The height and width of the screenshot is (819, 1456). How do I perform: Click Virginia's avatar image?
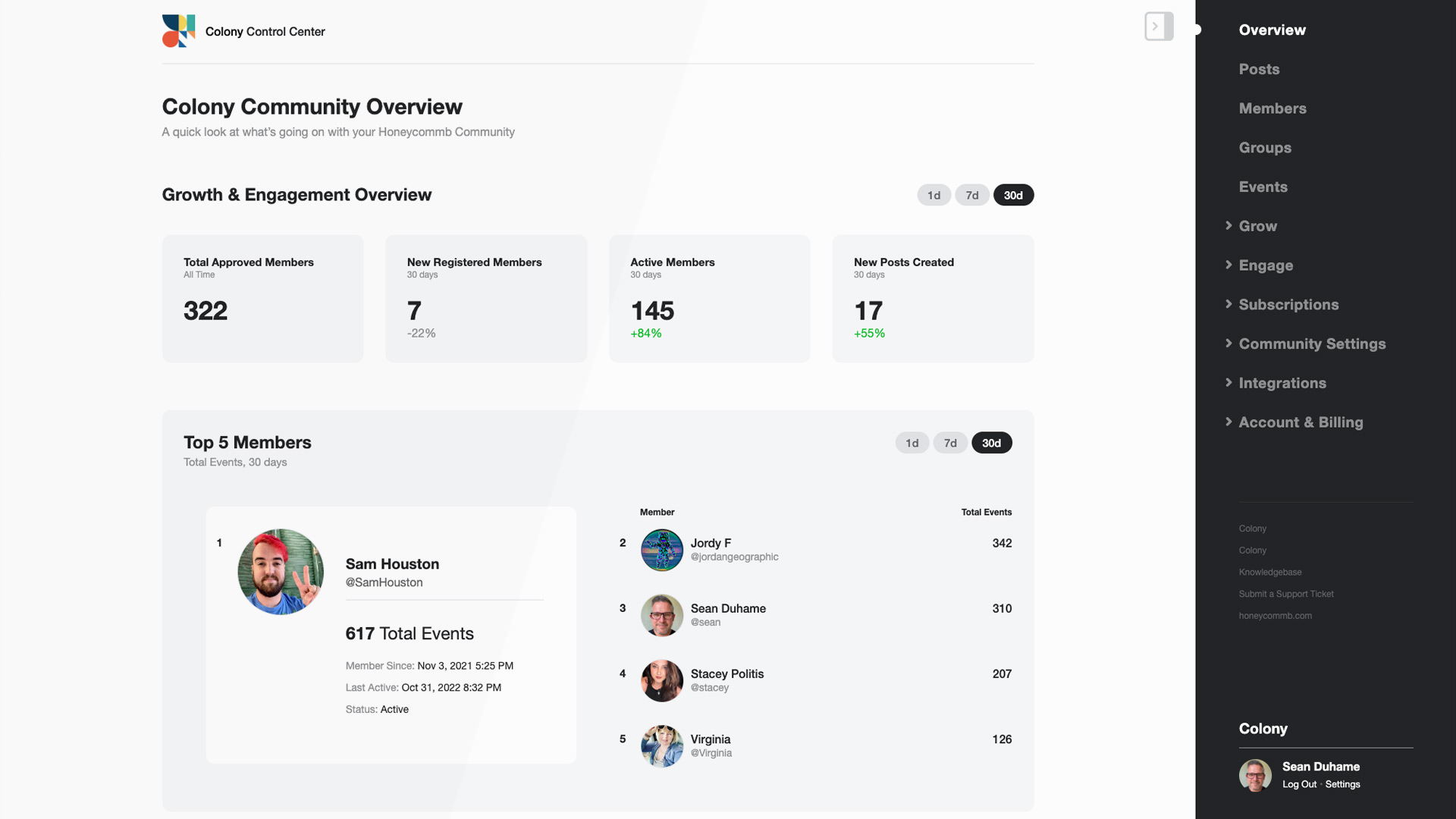pos(661,745)
